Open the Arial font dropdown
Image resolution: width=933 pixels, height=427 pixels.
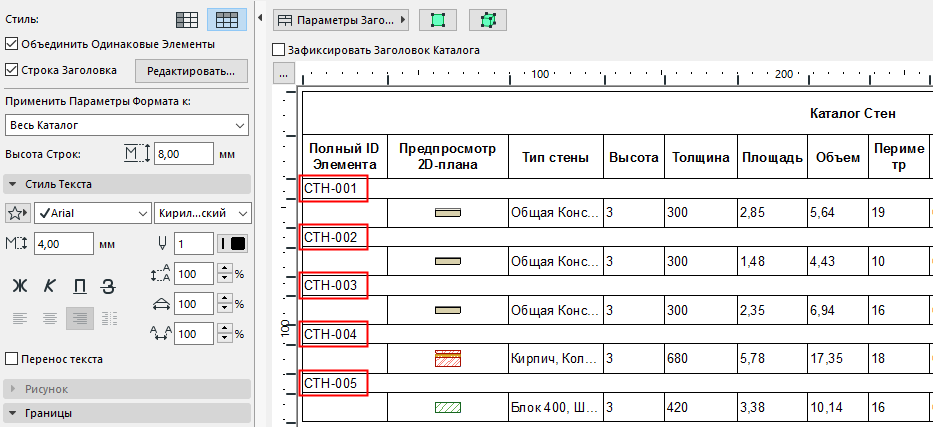pyautogui.click(x=93, y=213)
